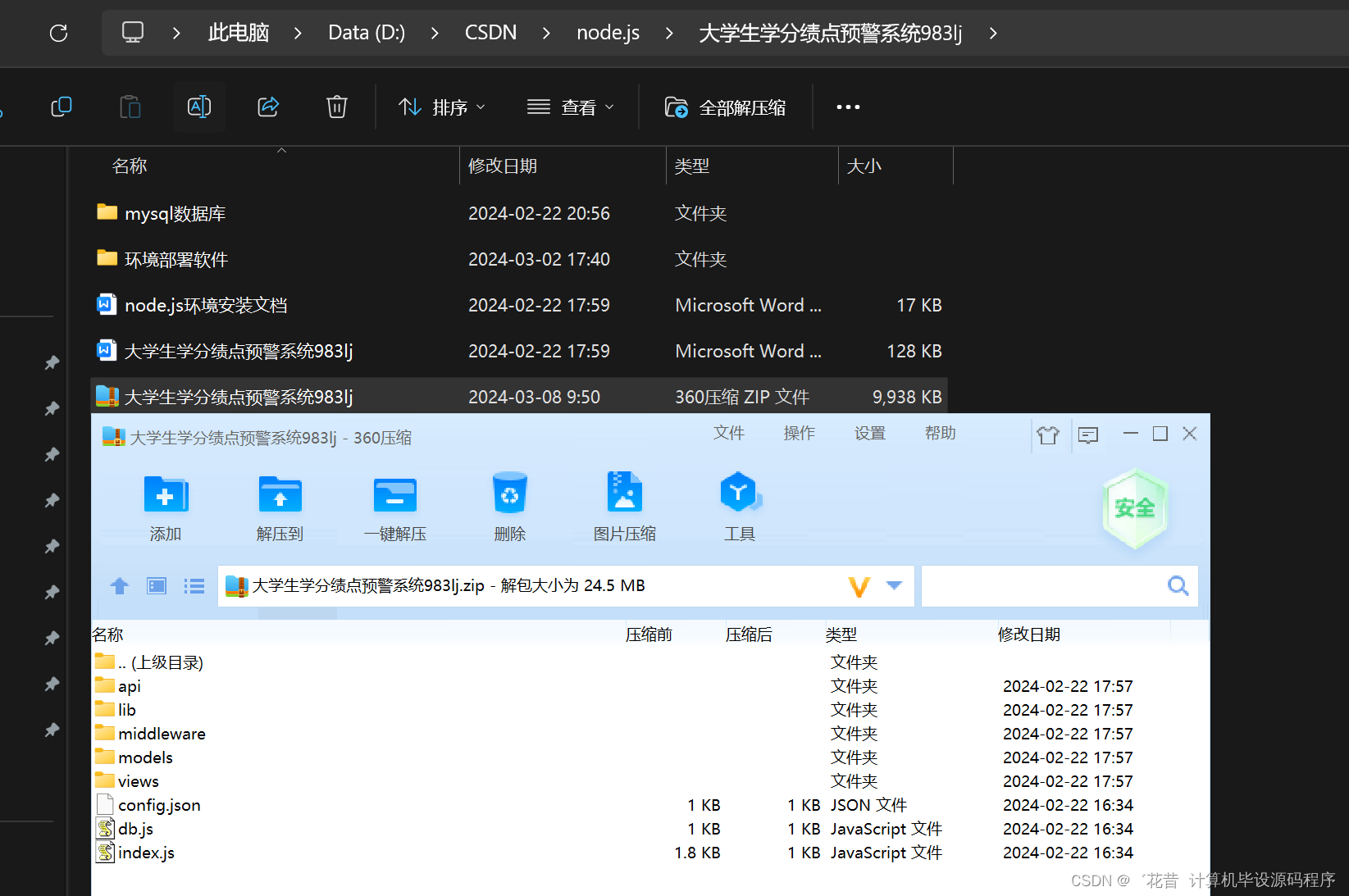The image size is (1349, 896).
Task: Click the trash delete icon in Explorer toolbar
Action: click(336, 107)
